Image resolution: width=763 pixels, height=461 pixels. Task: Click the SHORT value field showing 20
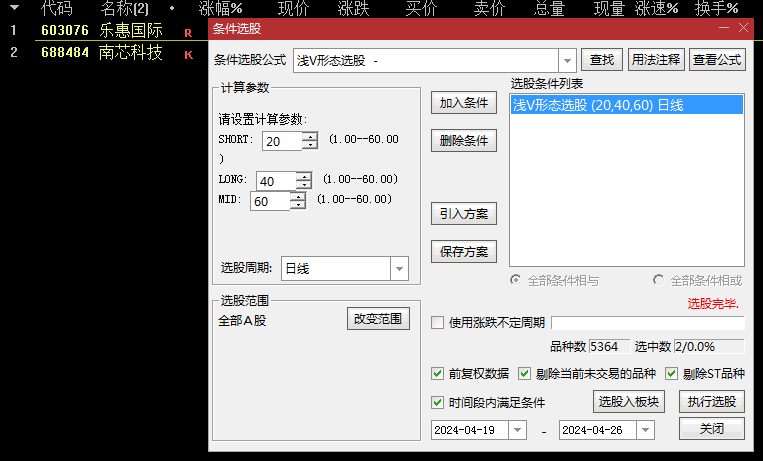[282, 141]
